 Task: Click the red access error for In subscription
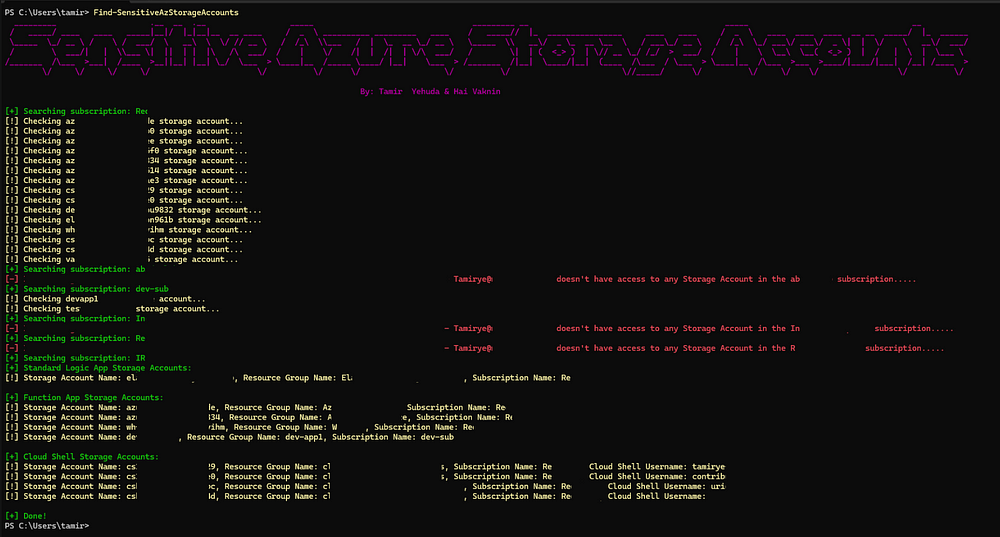tap(702, 328)
